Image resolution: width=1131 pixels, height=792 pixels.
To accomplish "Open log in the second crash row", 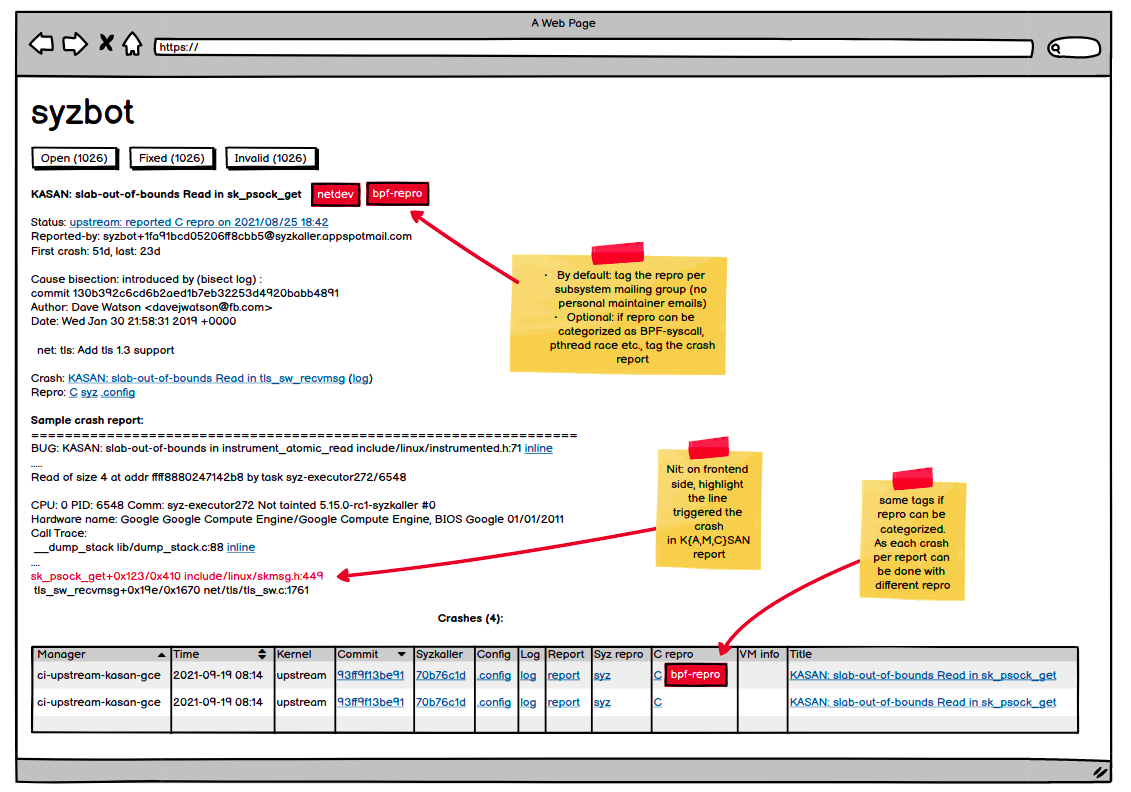I will pyautogui.click(x=528, y=702).
